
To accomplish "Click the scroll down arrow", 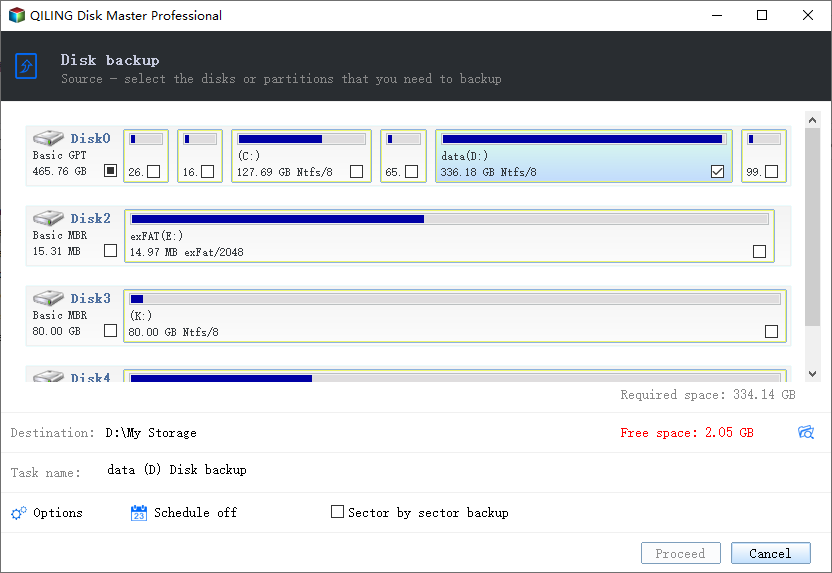I will [x=812, y=374].
